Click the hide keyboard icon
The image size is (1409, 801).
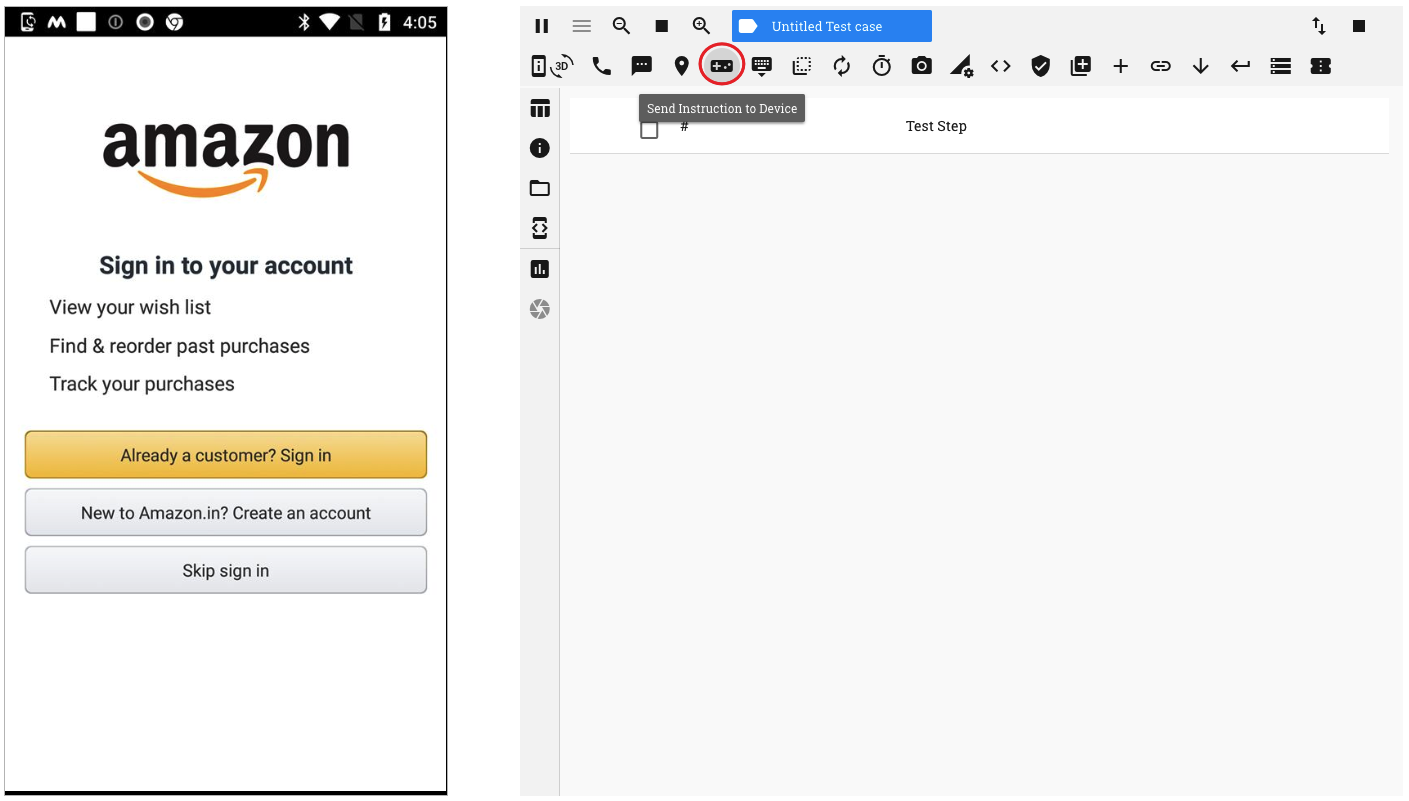click(x=761, y=66)
